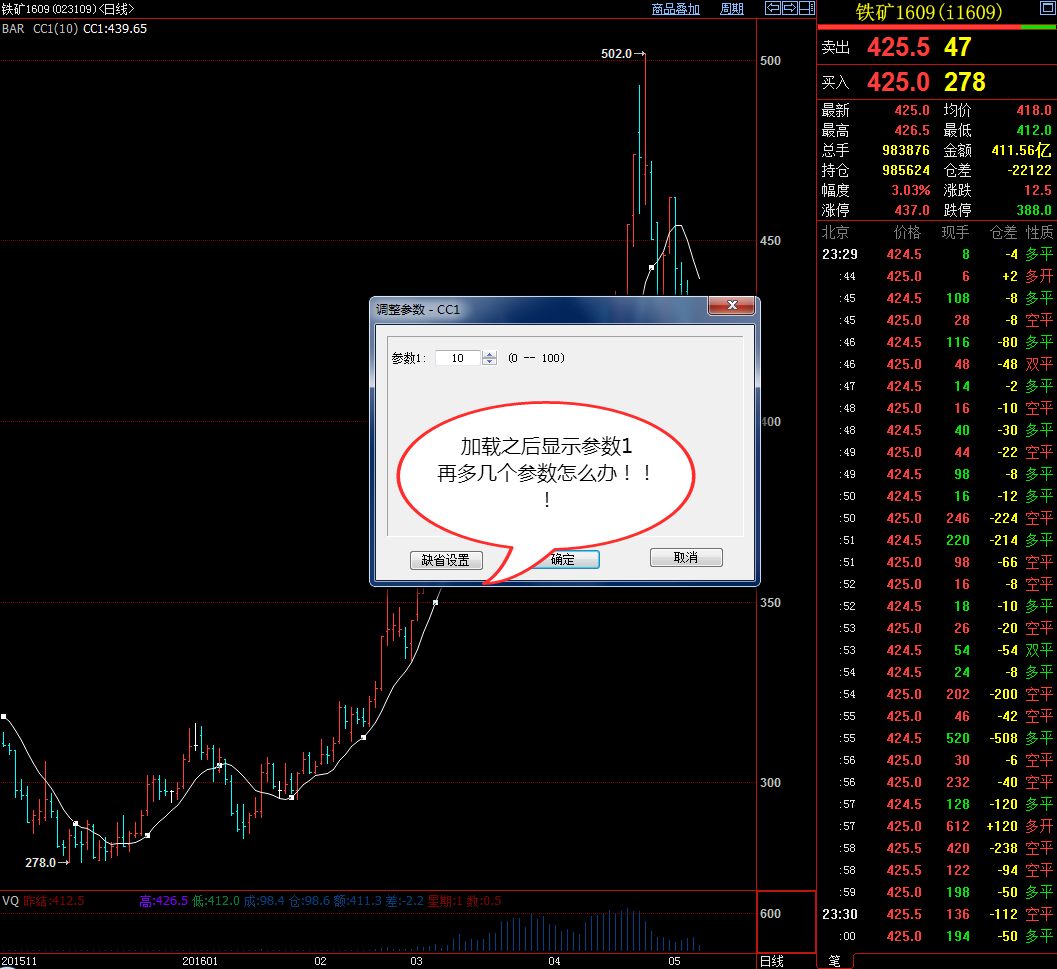Toggle the side panel split icon
Screen dimensions: 1057x969
(806, 9)
